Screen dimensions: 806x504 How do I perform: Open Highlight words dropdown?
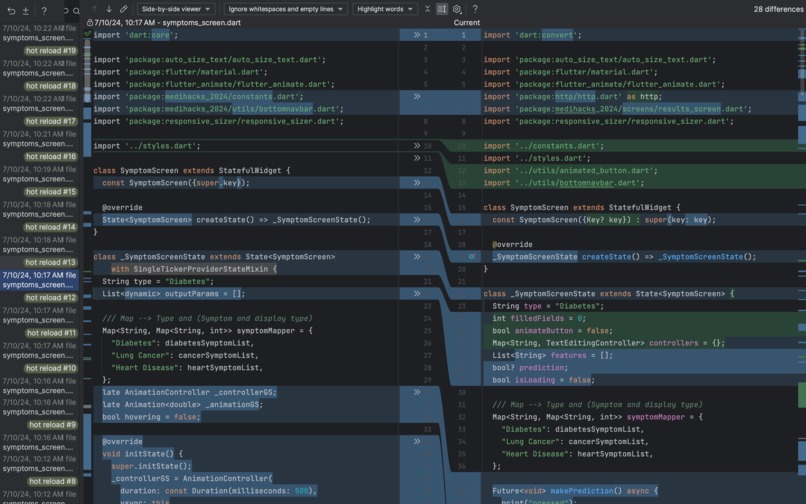point(385,9)
